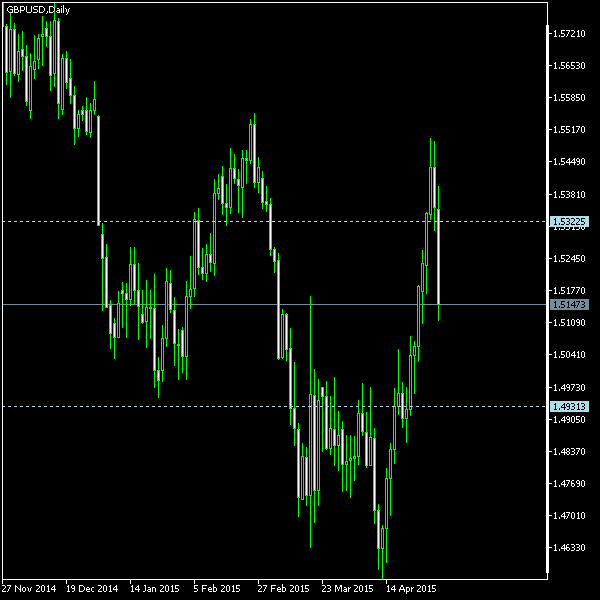
Task: Click the 1.49730 price scale value
Action: coord(569,388)
